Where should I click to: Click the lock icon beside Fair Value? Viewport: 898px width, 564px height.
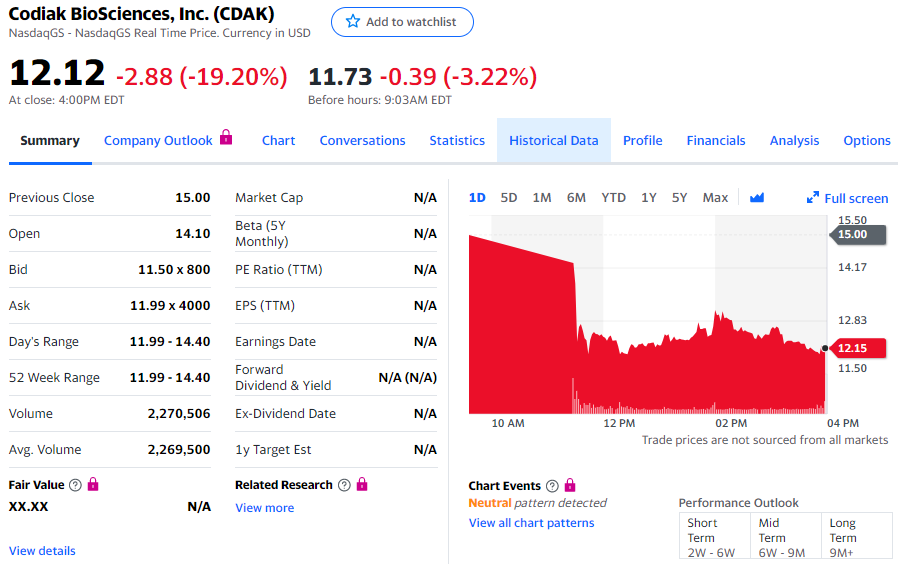coord(93,484)
